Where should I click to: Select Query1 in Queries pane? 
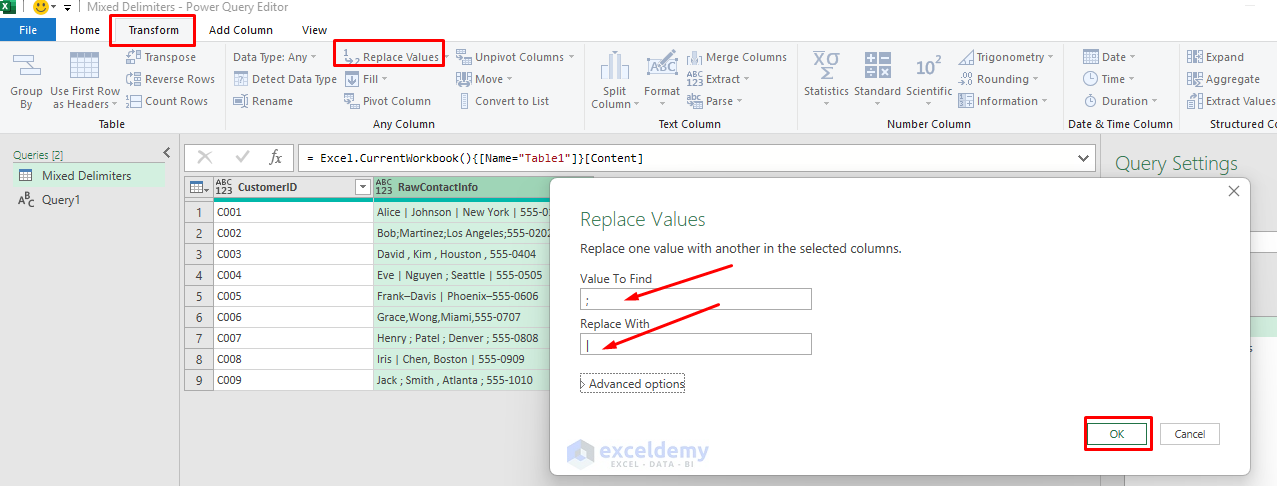click(x=61, y=200)
